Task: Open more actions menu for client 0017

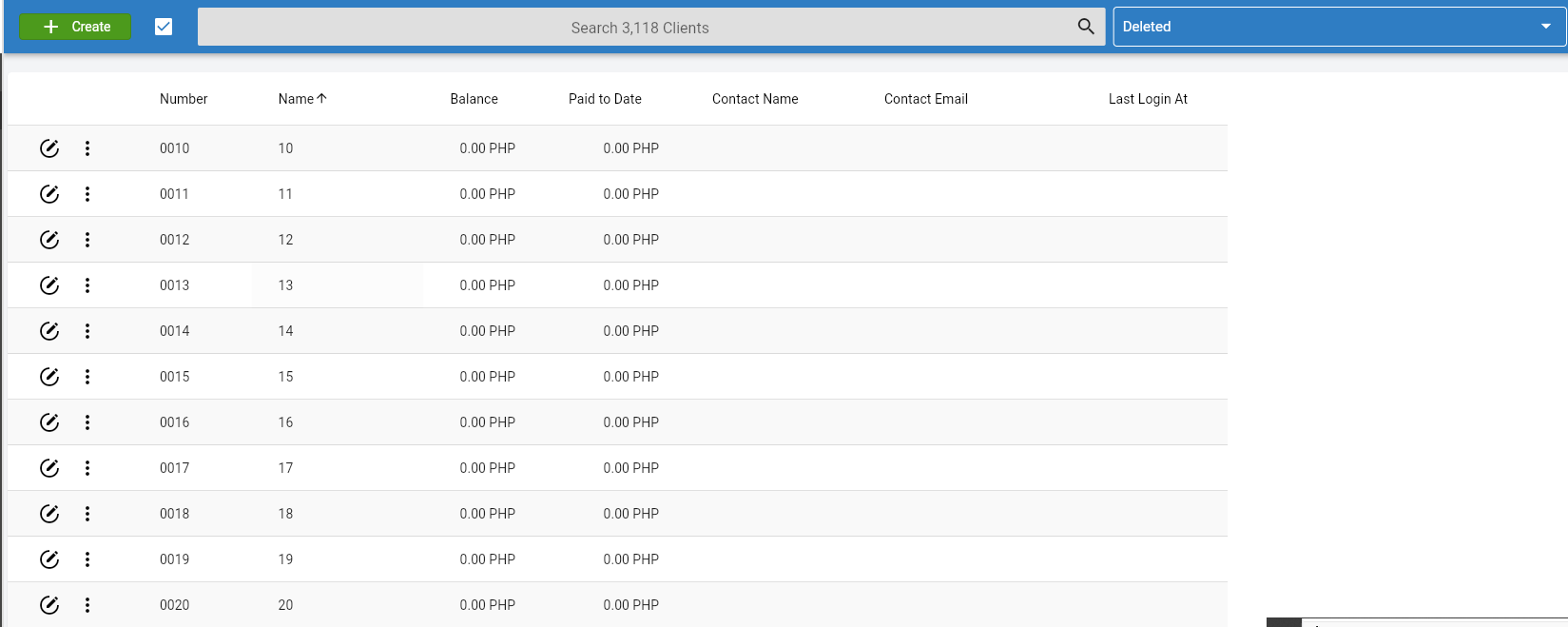Action: tap(87, 468)
